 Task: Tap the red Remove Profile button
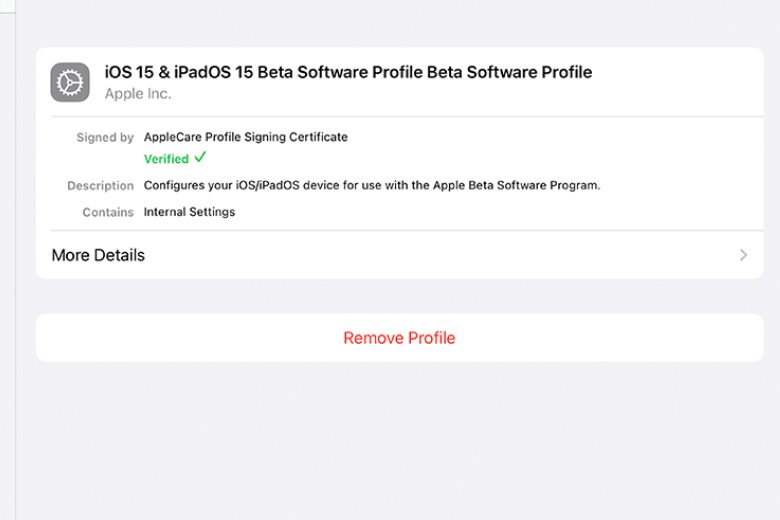pyautogui.click(x=399, y=338)
